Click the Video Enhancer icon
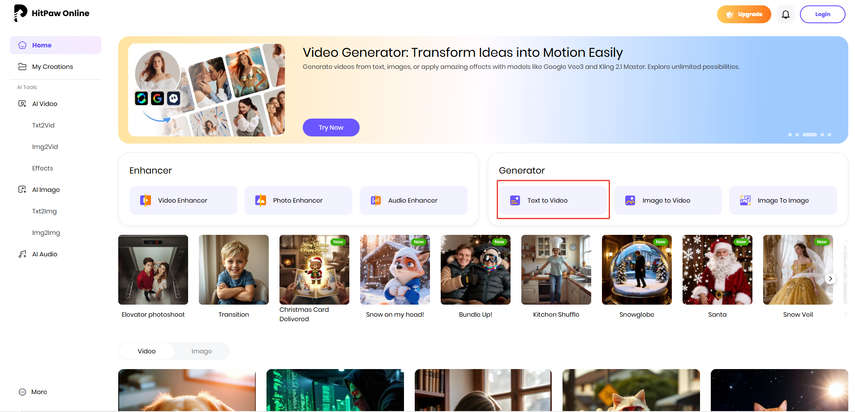The image size is (855, 412). (145, 201)
